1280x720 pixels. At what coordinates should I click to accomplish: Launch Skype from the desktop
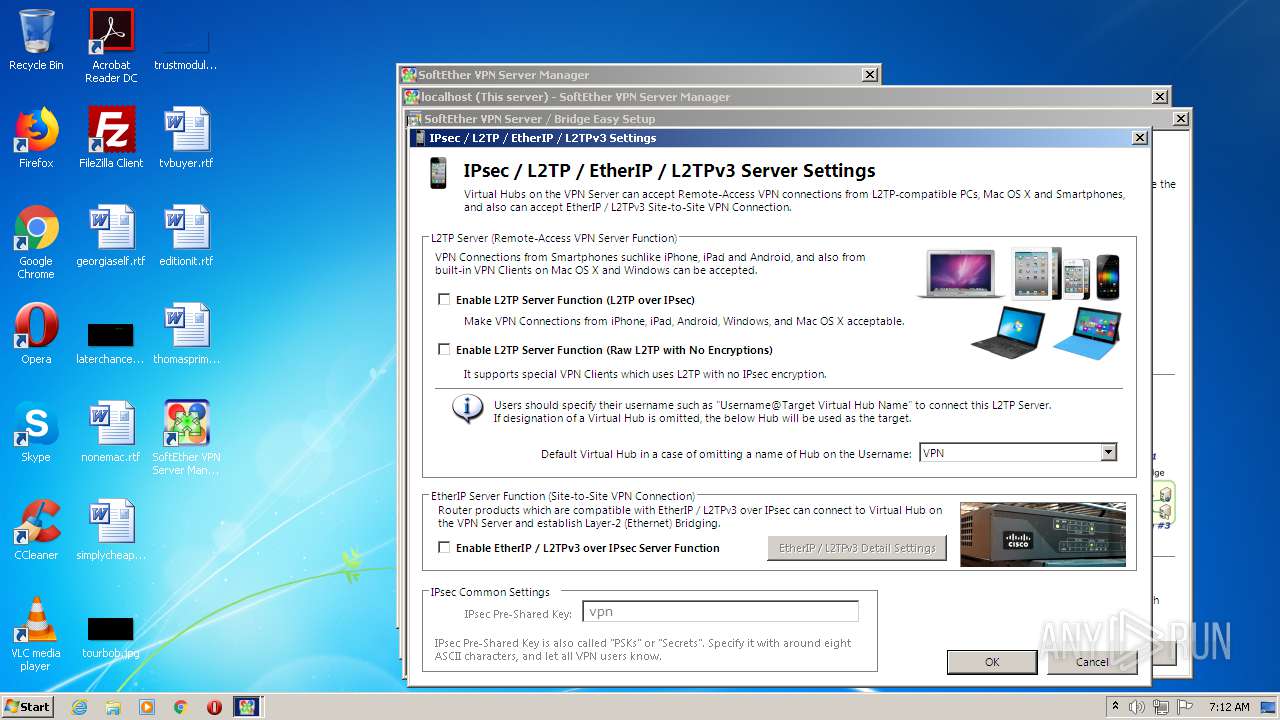(x=36, y=432)
